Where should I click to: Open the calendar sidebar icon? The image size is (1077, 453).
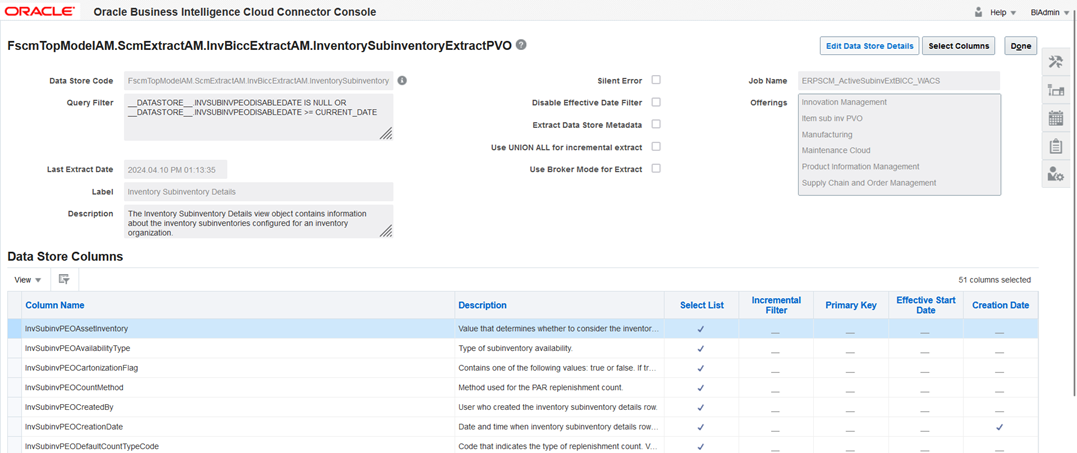pyautogui.click(x=1056, y=118)
